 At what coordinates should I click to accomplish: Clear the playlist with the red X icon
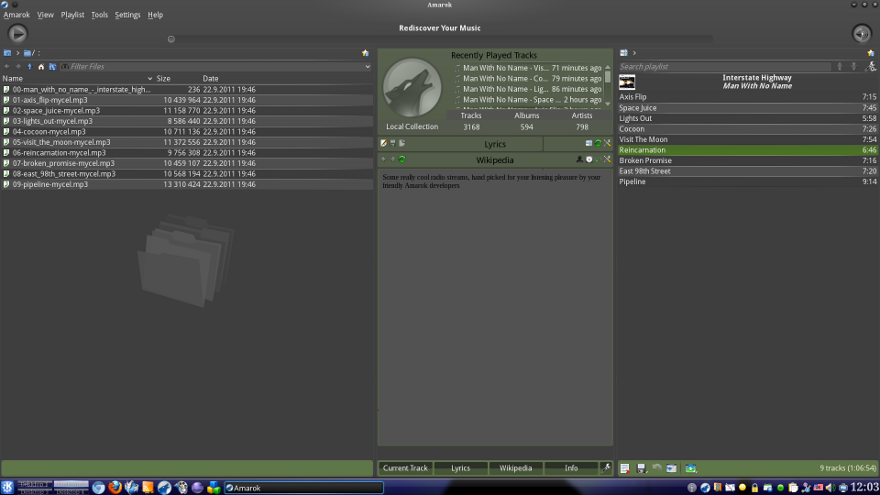pos(625,469)
